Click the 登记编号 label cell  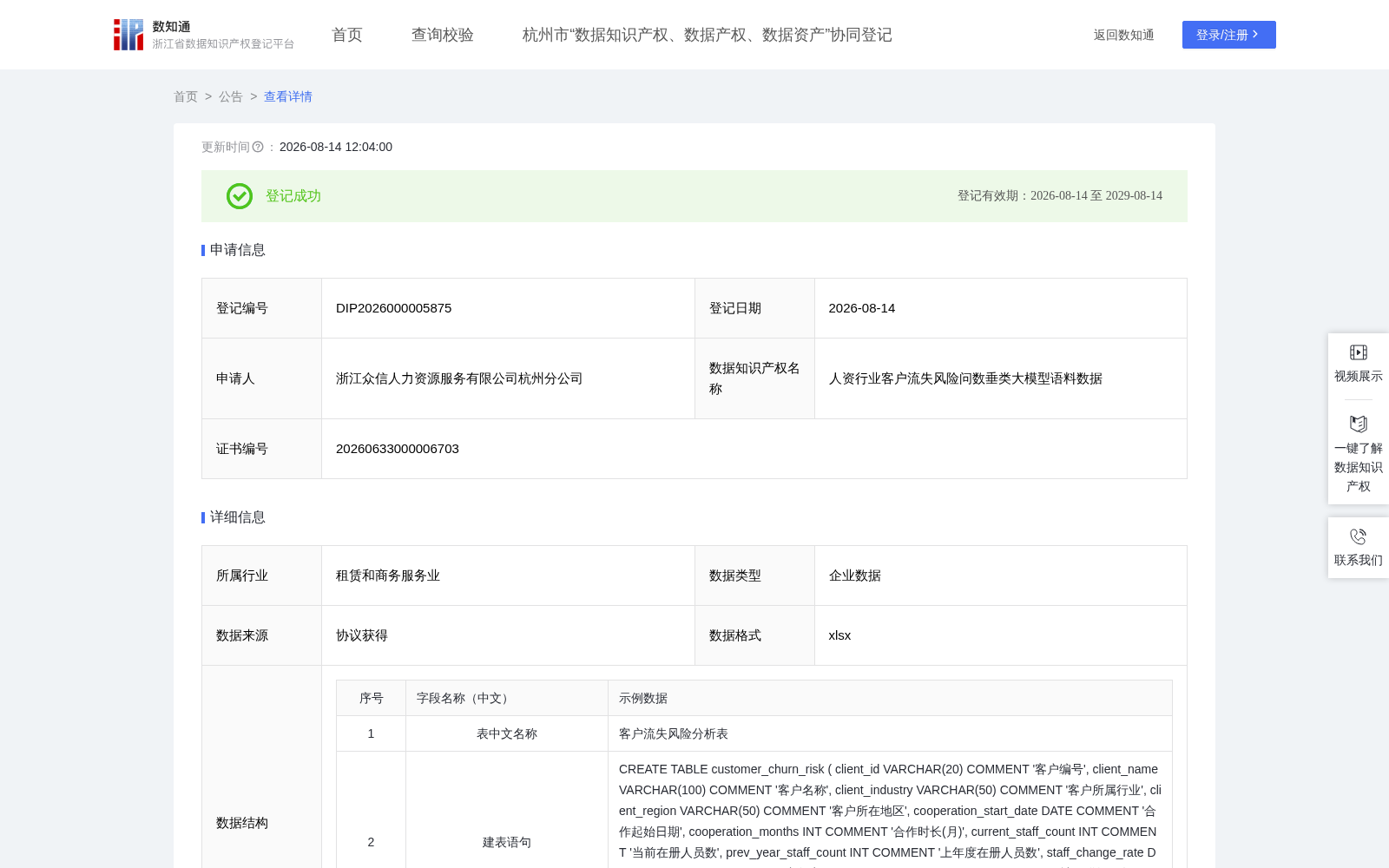click(261, 308)
